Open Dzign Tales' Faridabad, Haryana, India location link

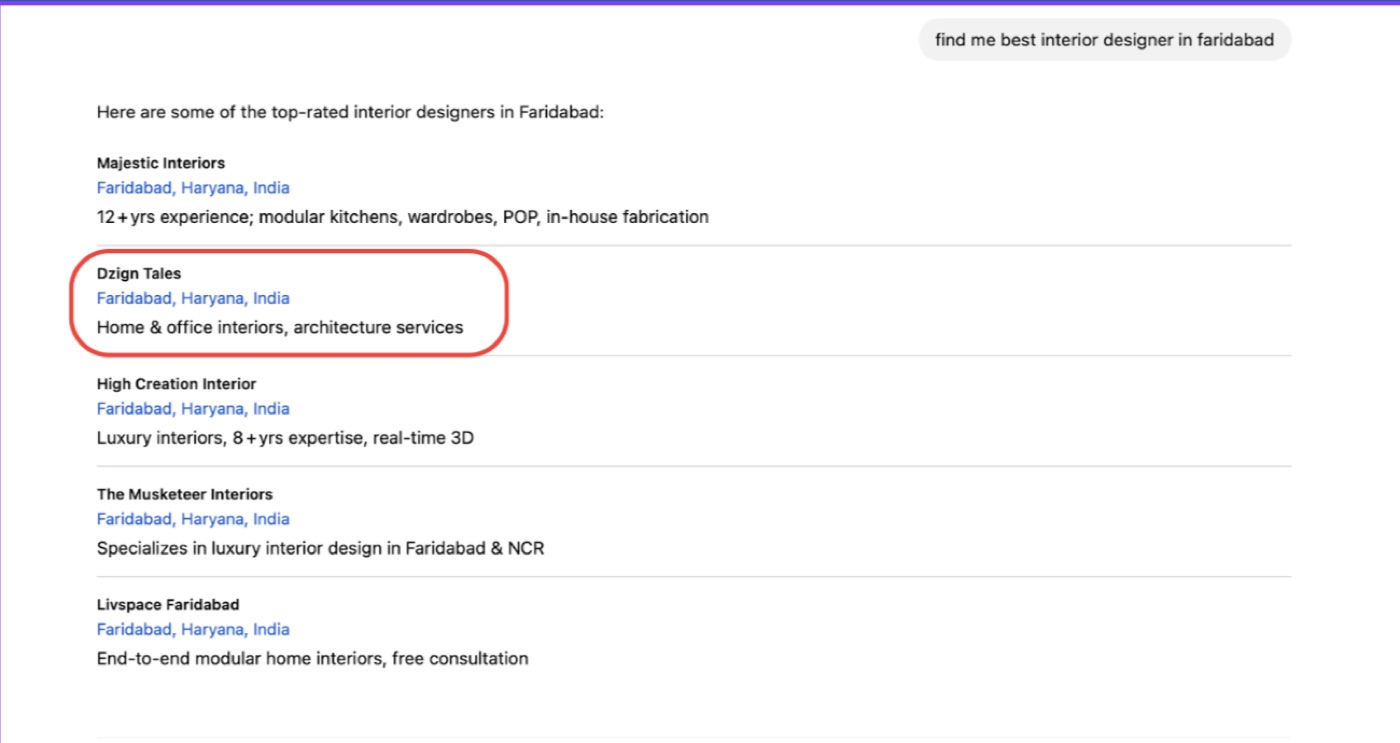point(193,298)
